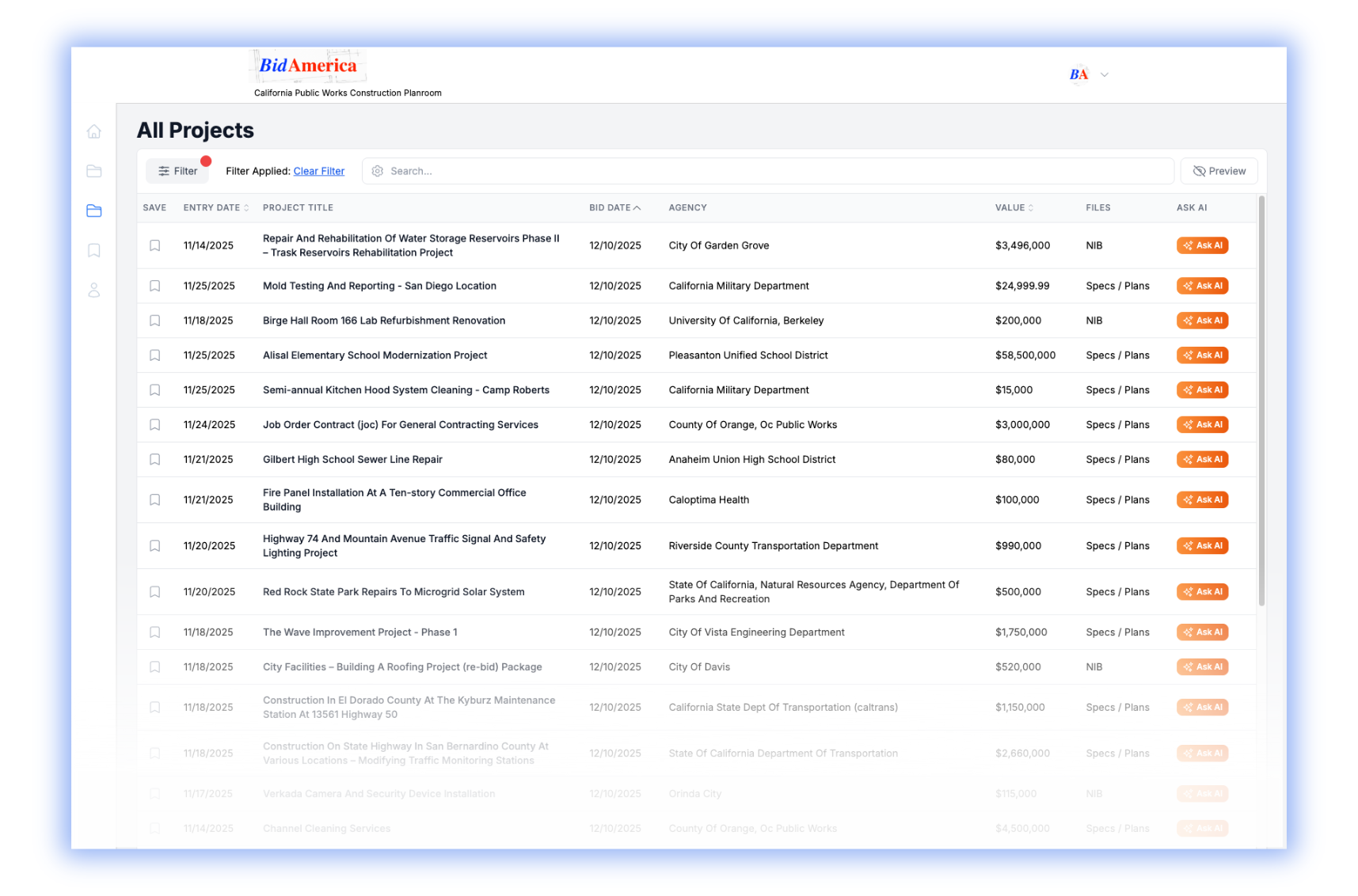The height and width of the screenshot is (896, 1358).
Task: Sort projects by Value column
Action: pyautogui.click(x=1014, y=207)
